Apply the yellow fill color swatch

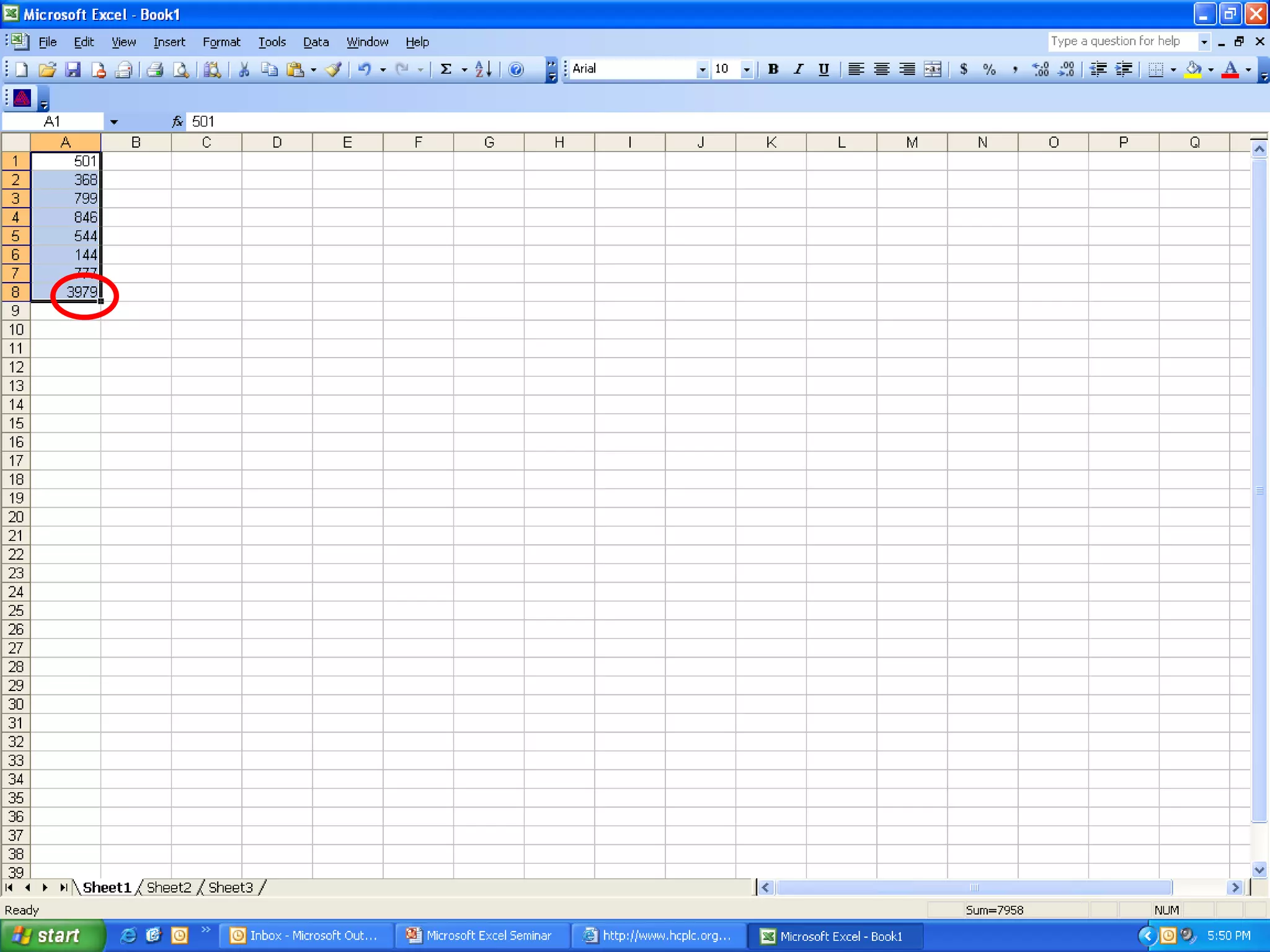(1192, 69)
